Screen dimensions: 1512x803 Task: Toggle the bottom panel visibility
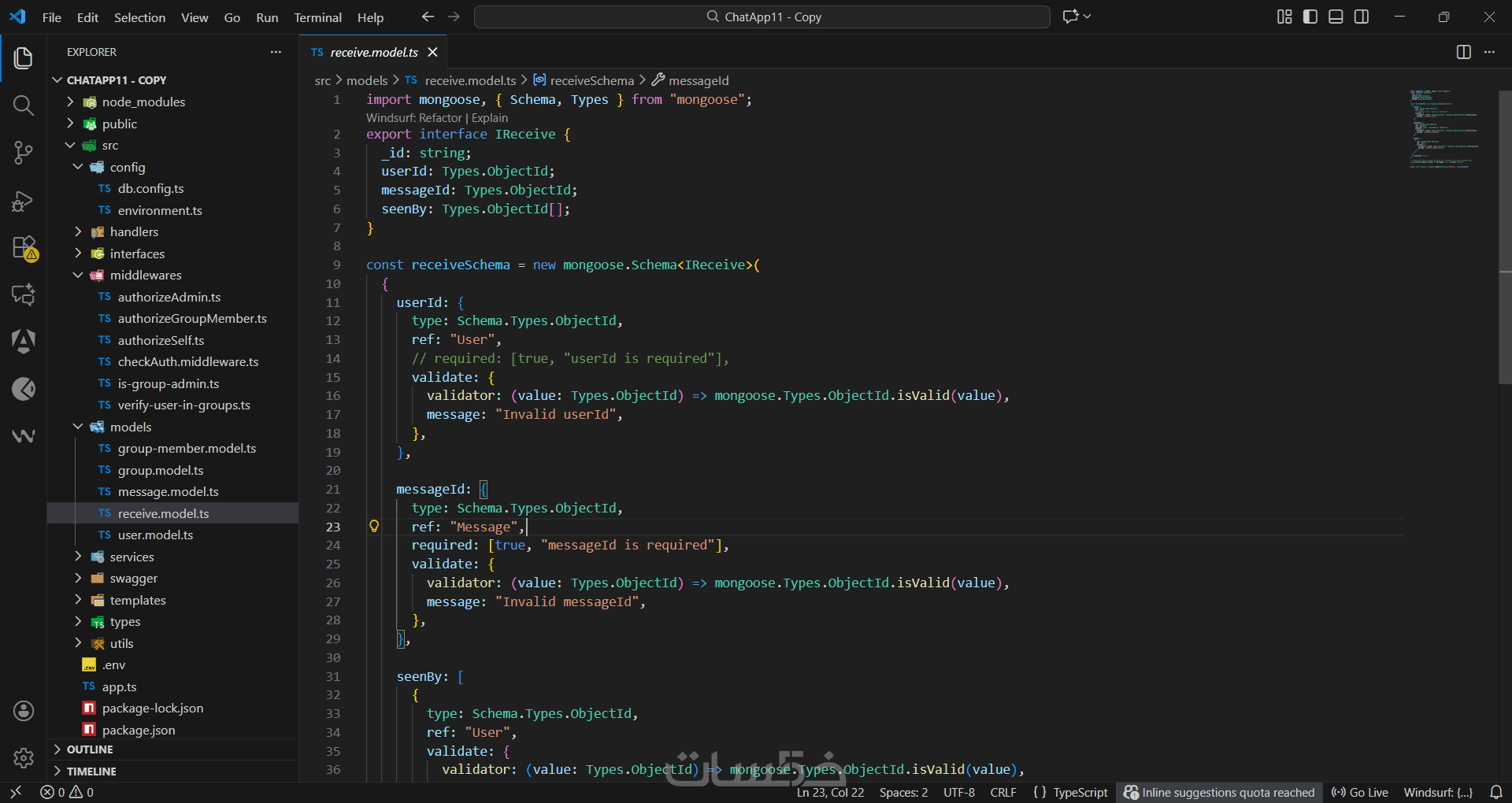pyautogui.click(x=1336, y=17)
